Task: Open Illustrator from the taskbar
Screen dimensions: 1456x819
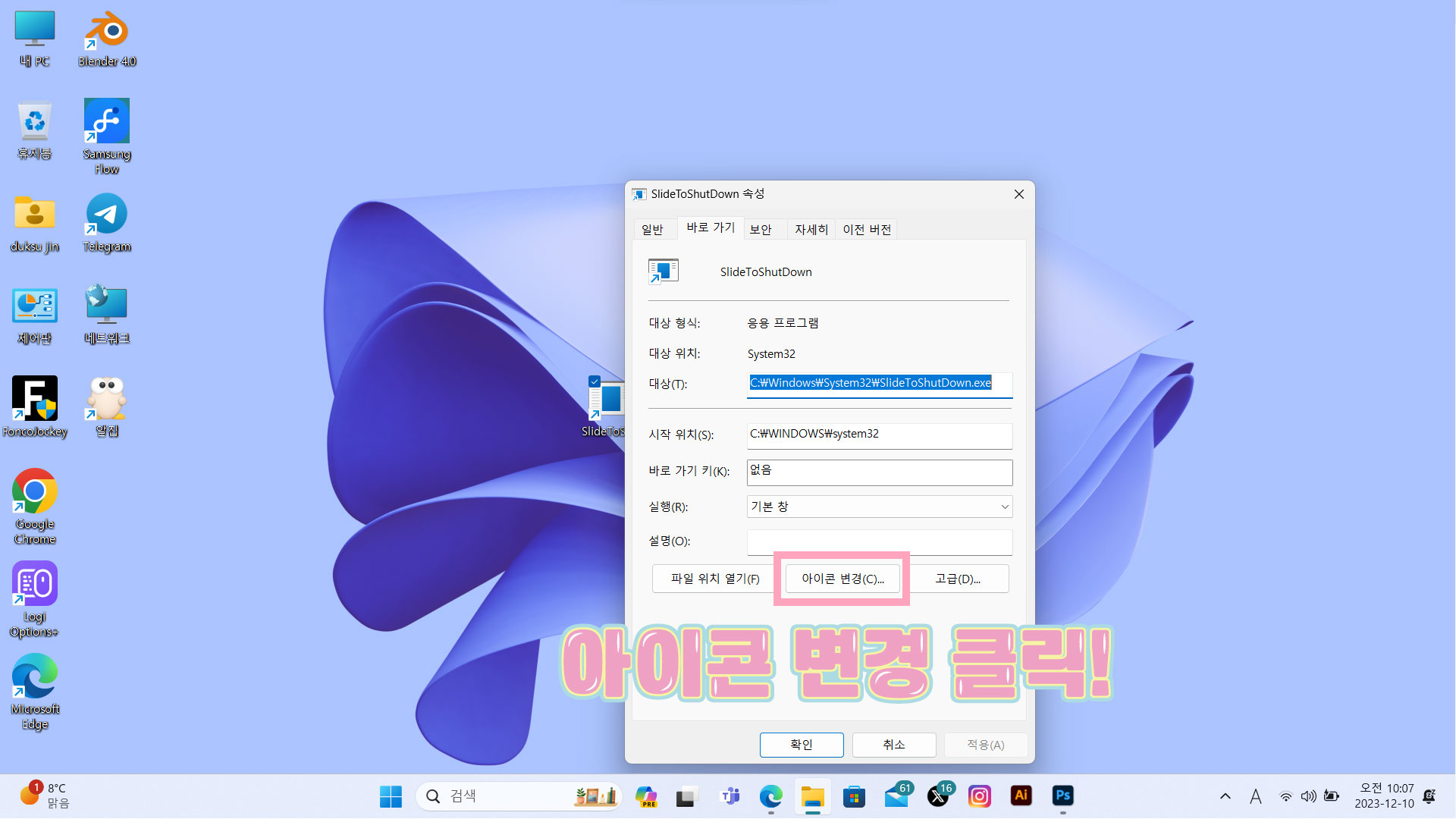Action: pyautogui.click(x=1021, y=795)
